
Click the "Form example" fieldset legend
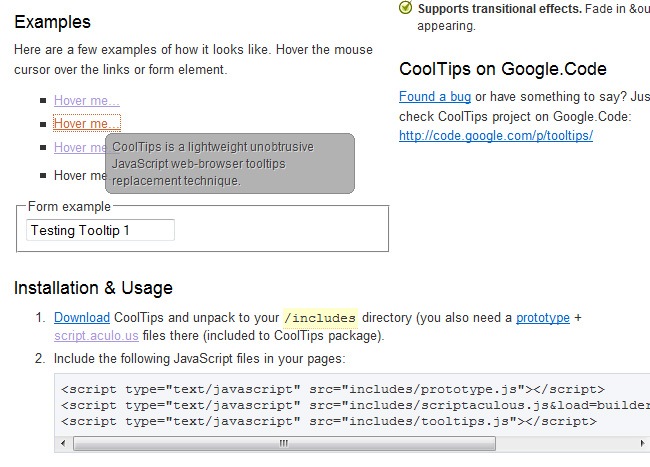click(69, 206)
